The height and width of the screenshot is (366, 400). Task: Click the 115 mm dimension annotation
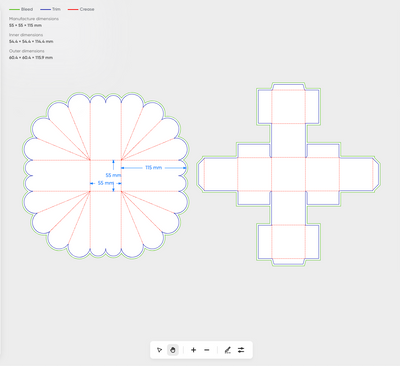[153, 168]
